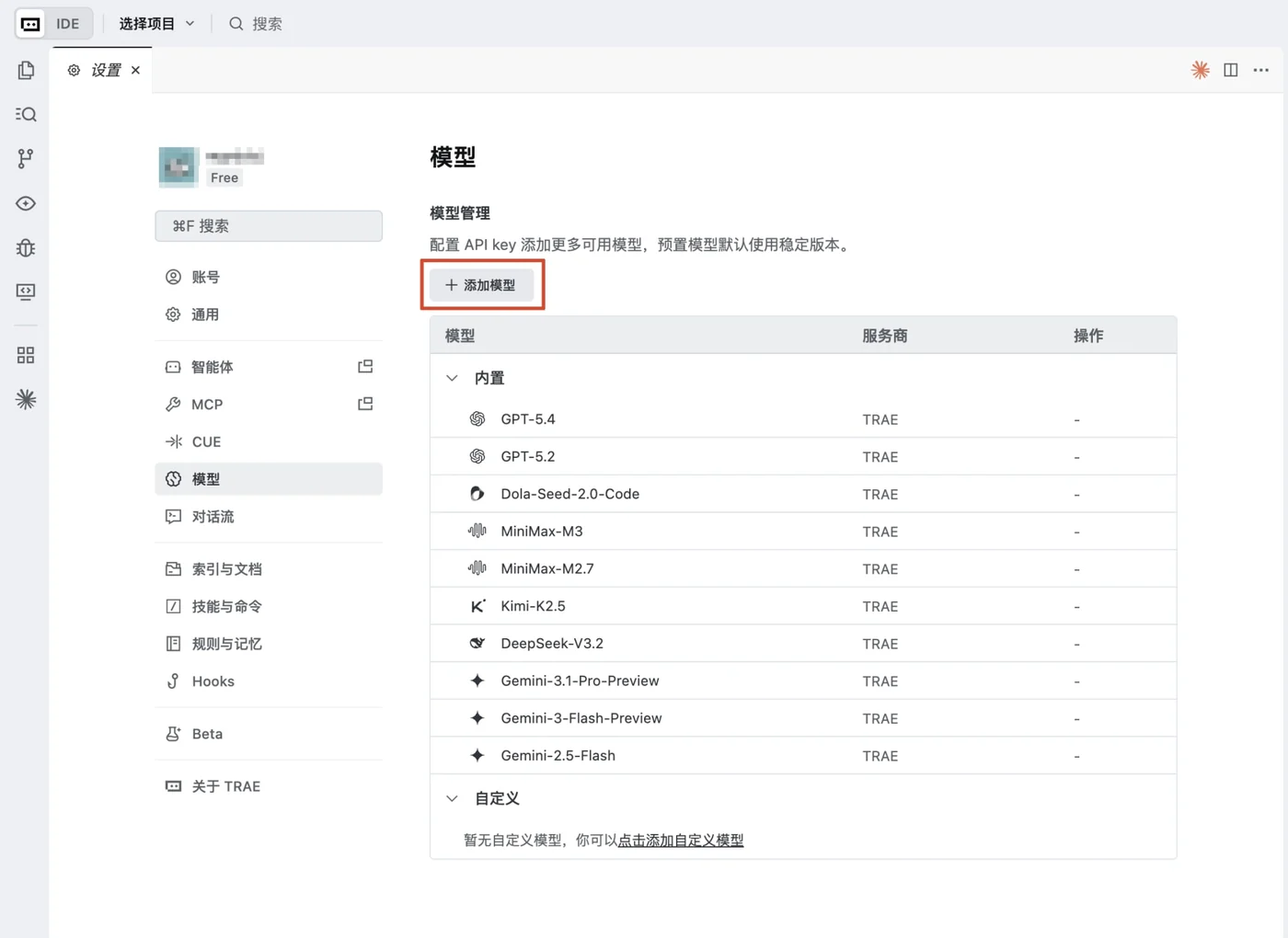
Task: Open the more actions ellipsis menu
Action: click(x=1261, y=70)
